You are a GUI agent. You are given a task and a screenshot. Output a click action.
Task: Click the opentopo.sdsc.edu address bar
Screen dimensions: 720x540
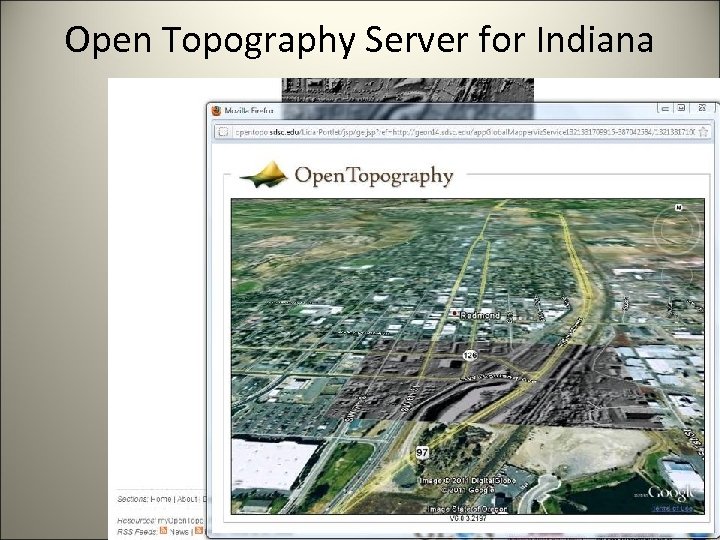coord(464,132)
